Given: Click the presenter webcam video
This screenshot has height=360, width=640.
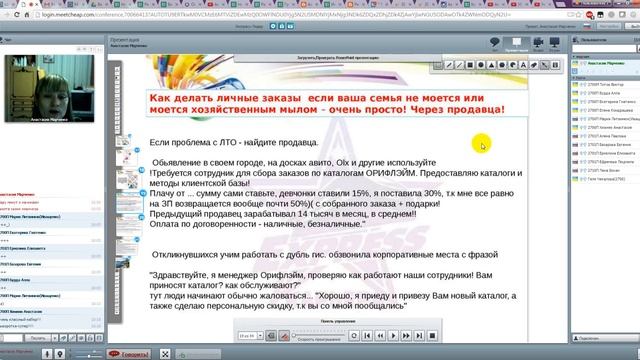Looking at the screenshot, I should click(x=49, y=88).
